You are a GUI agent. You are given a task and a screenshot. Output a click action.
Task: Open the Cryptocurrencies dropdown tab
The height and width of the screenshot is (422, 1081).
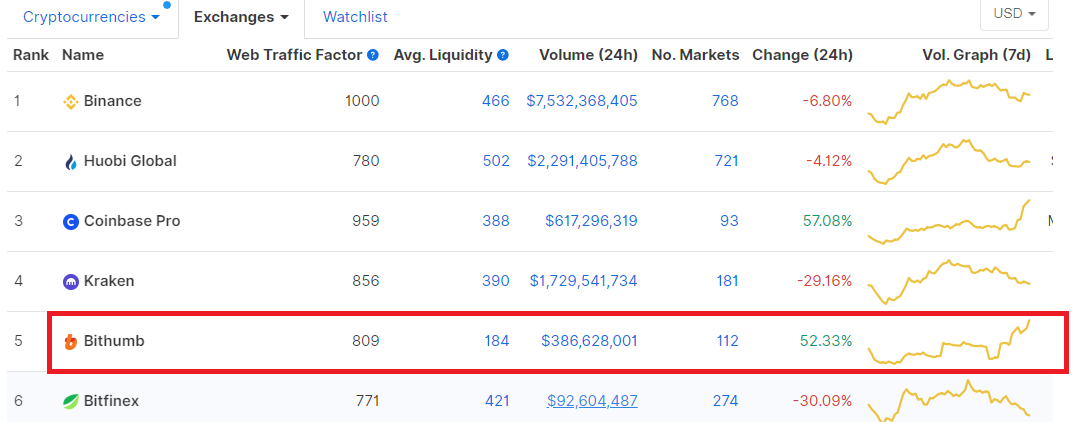(92, 17)
